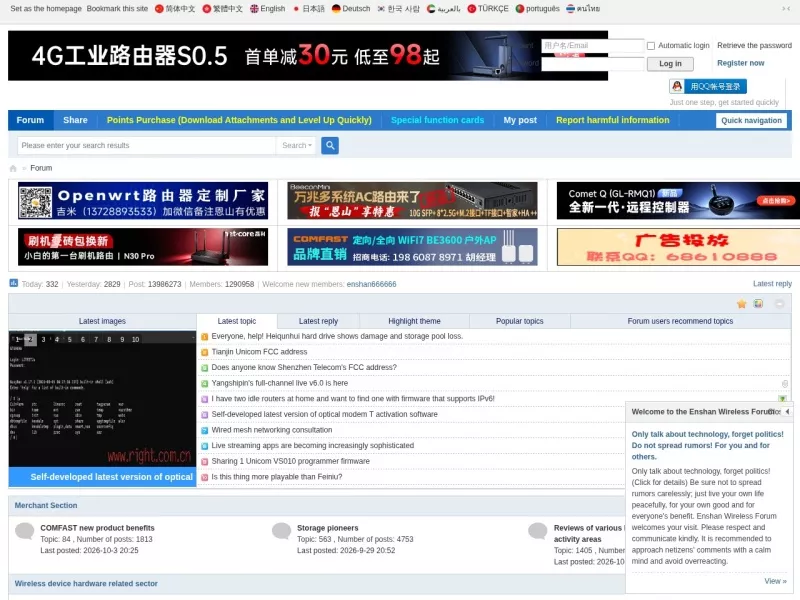Click the password input field
Viewport: 800px width, 600px height.
coord(592,64)
